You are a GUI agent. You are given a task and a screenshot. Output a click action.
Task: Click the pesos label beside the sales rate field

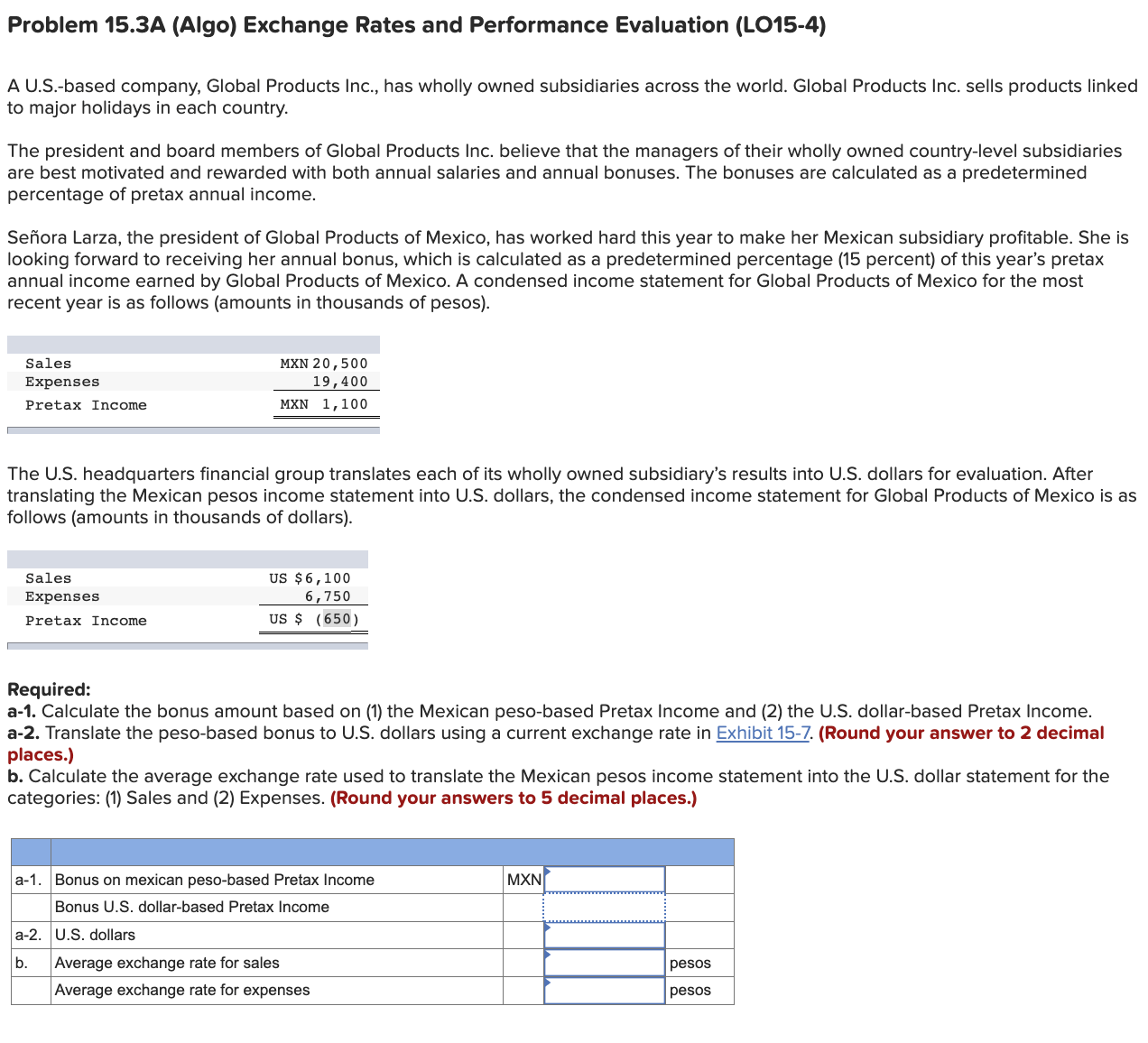690,963
